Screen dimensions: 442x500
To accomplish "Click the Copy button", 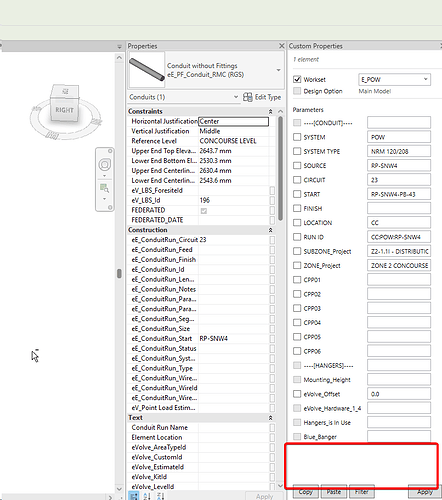I will 306,492.
